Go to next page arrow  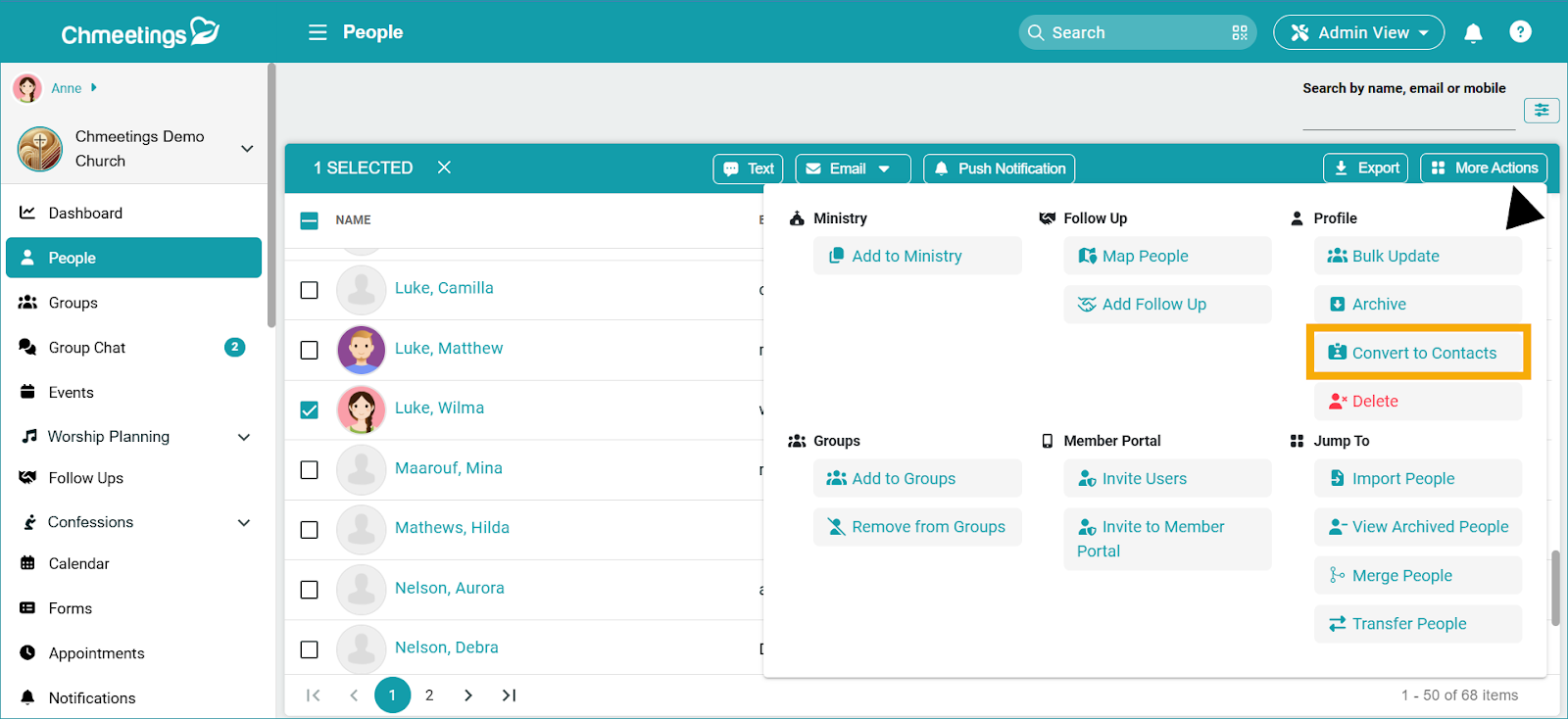pyautogui.click(x=468, y=695)
